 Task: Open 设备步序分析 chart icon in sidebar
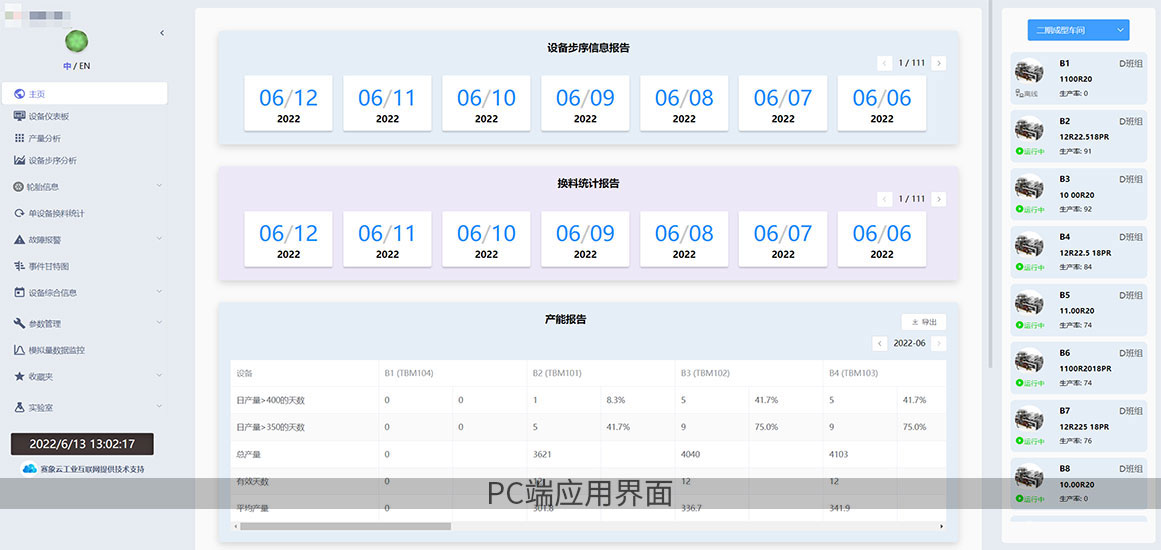pyautogui.click(x=20, y=160)
